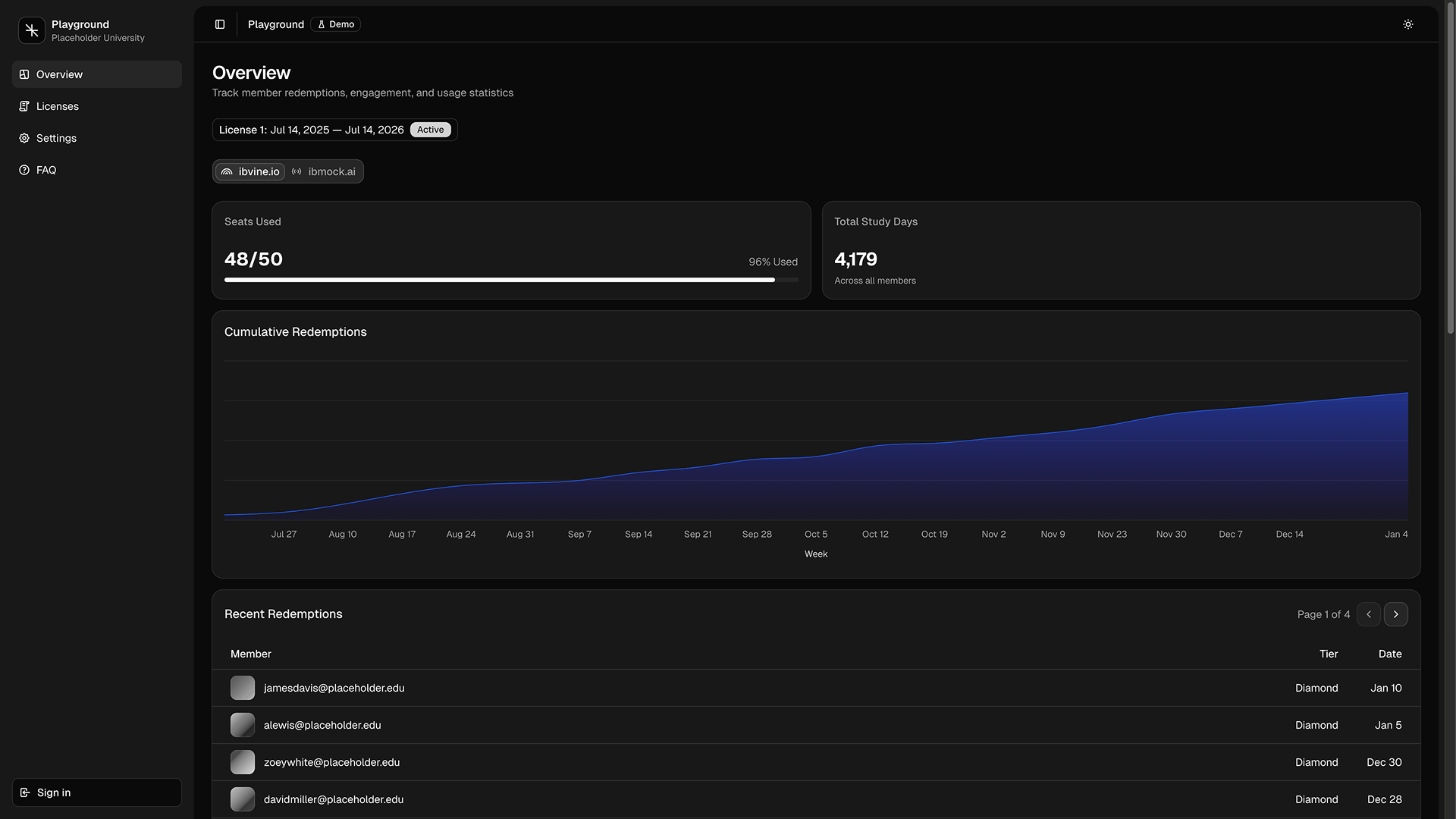The width and height of the screenshot is (1456, 819).
Task: Click the Demo badge in header
Action: tap(335, 24)
